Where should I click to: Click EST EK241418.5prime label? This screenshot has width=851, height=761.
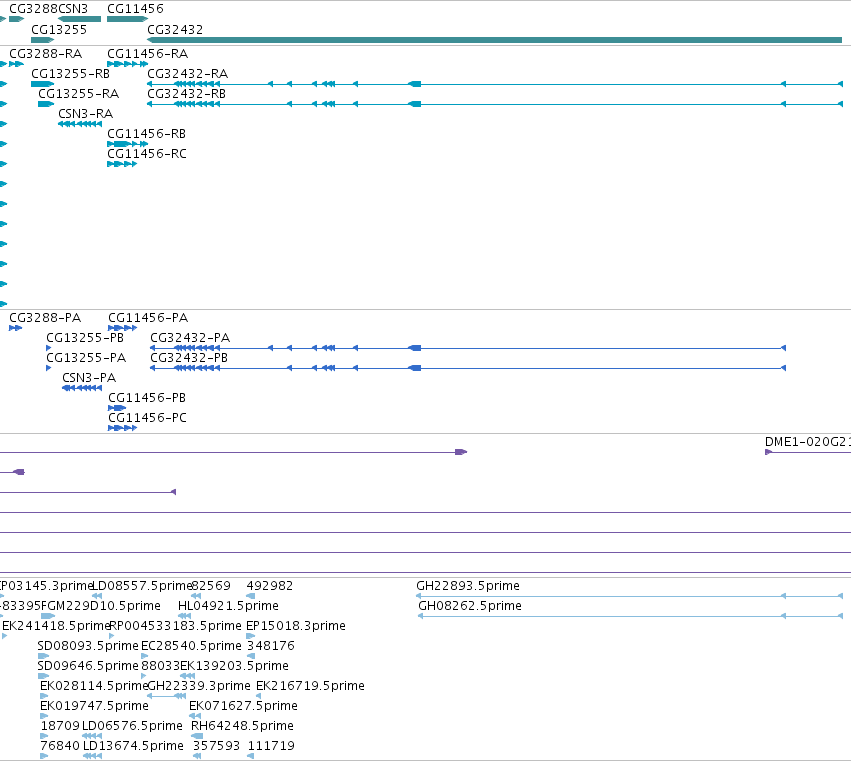(x=56, y=626)
